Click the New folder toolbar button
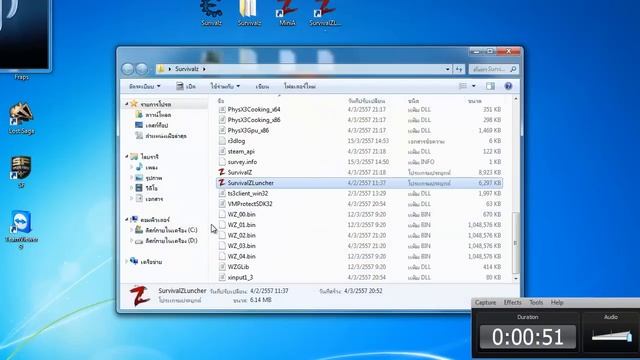640x360 pixels. click(x=300, y=87)
